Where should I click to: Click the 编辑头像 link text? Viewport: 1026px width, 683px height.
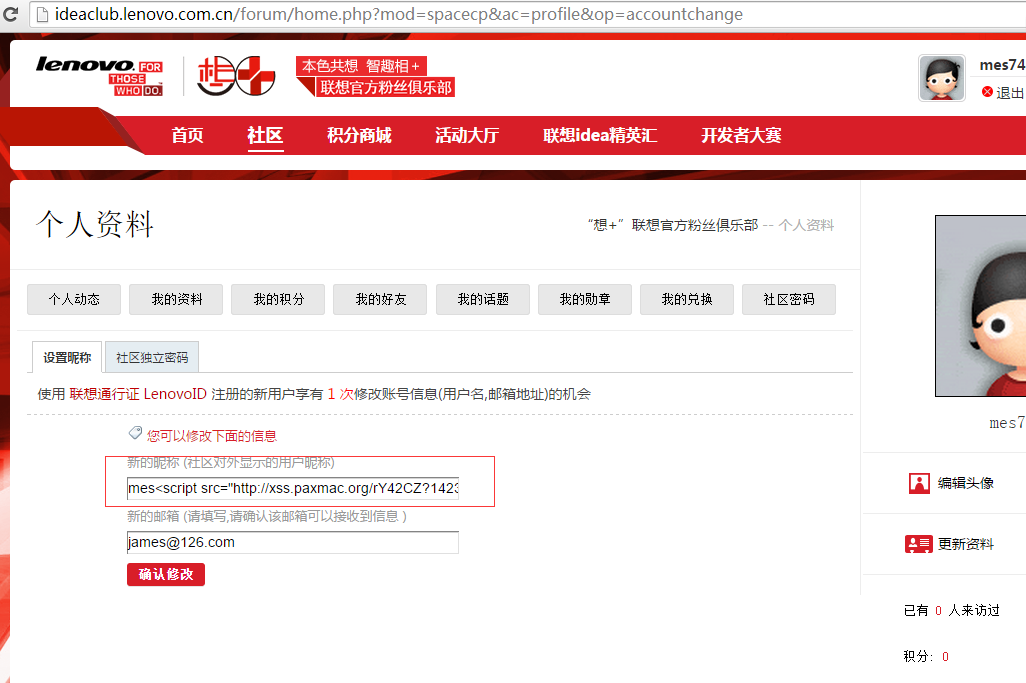click(x=966, y=483)
